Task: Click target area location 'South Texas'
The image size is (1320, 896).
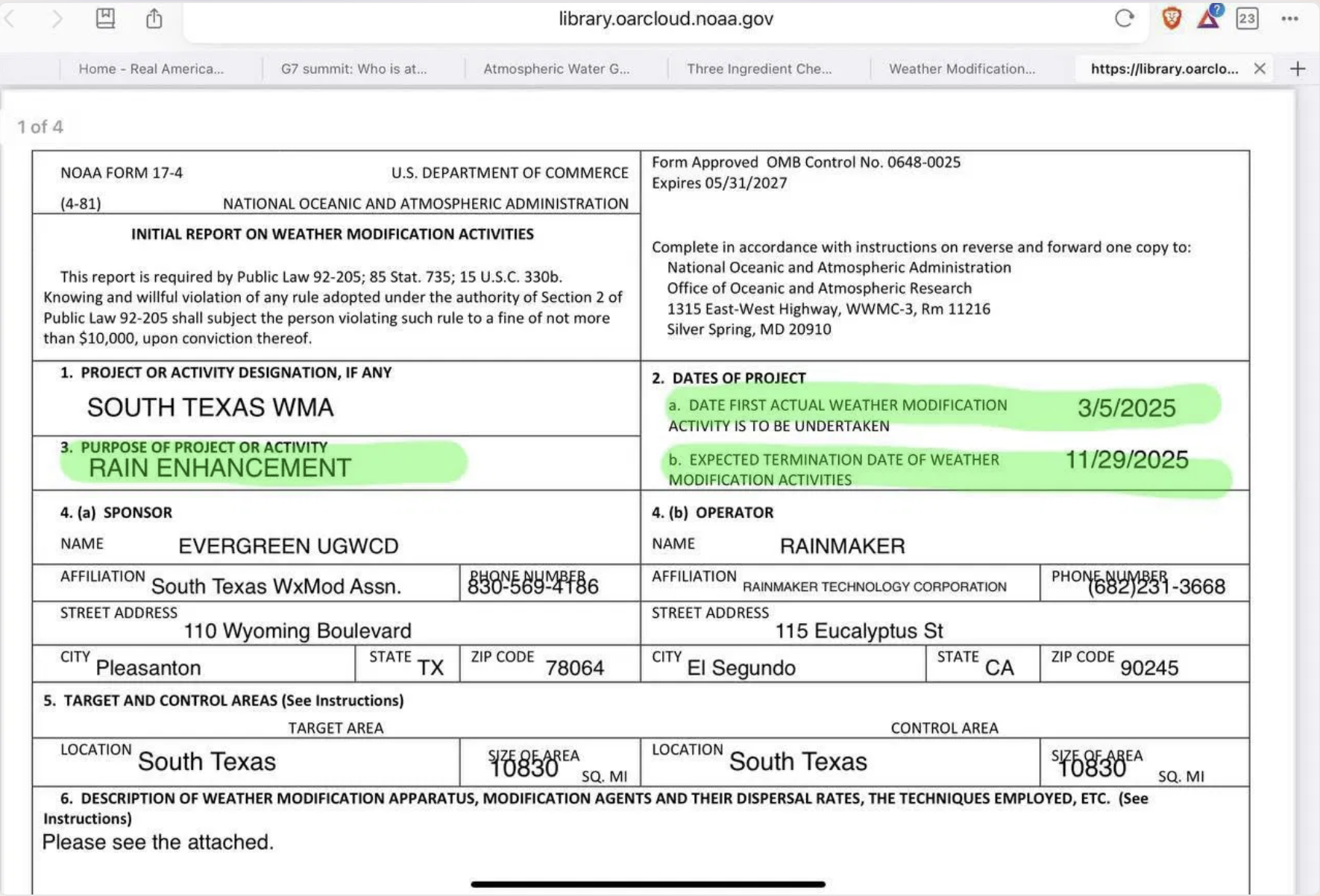Action: (207, 762)
